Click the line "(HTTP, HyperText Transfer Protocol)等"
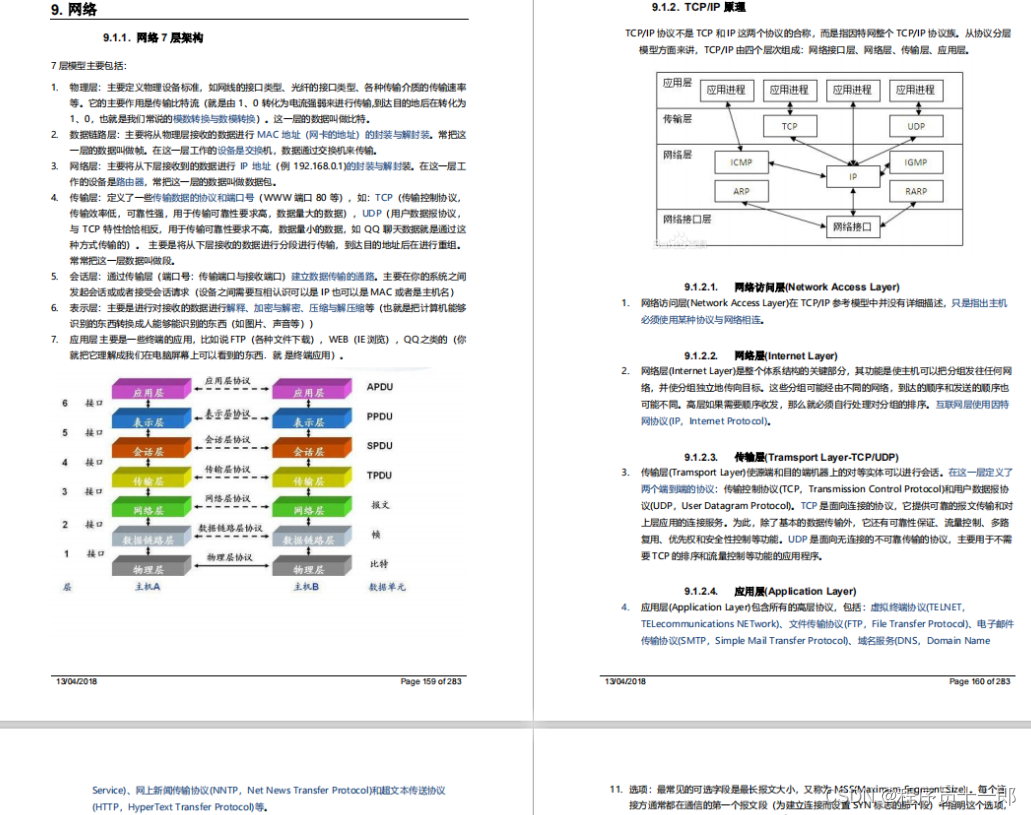The height and width of the screenshot is (815, 1031). tap(178, 806)
